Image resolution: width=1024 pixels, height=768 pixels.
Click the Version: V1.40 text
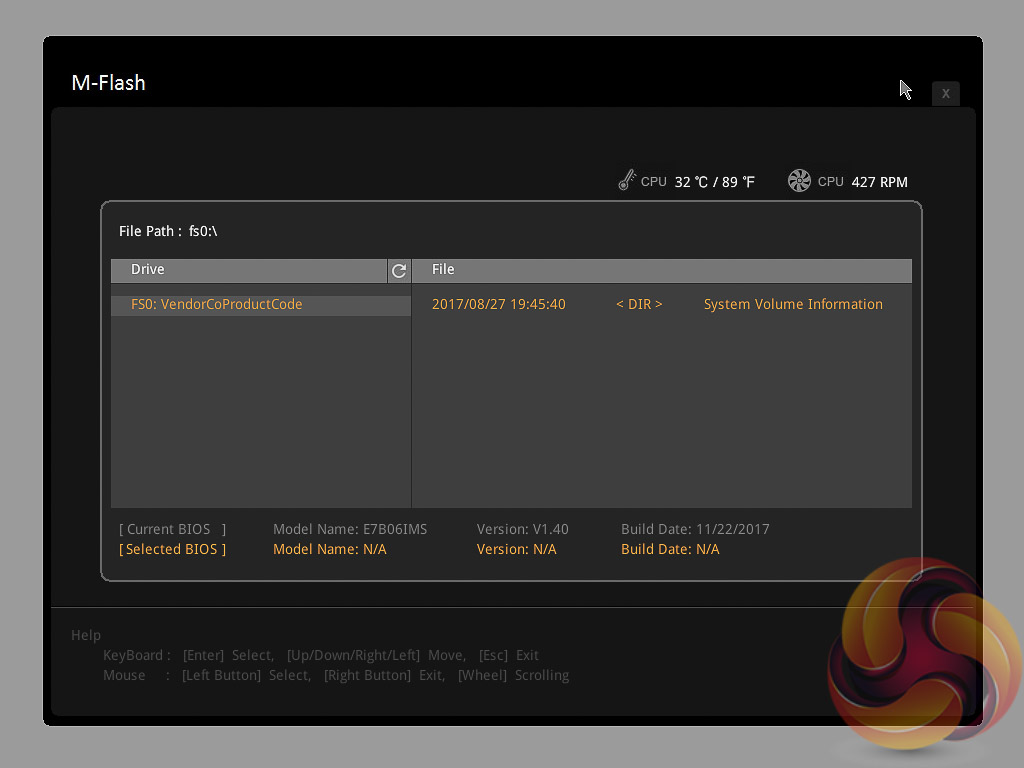[x=522, y=529]
